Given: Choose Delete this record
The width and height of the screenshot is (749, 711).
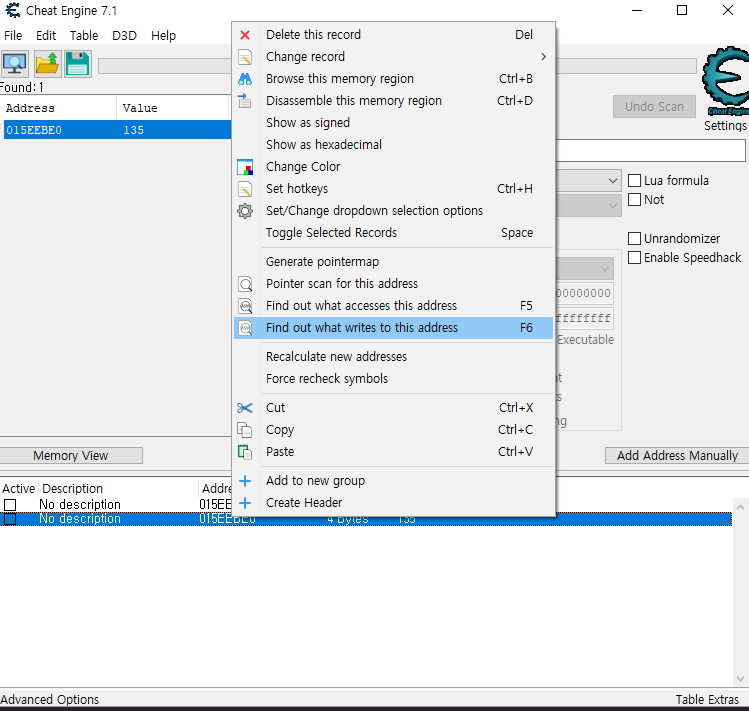Looking at the screenshot, I should pos(394,35).
